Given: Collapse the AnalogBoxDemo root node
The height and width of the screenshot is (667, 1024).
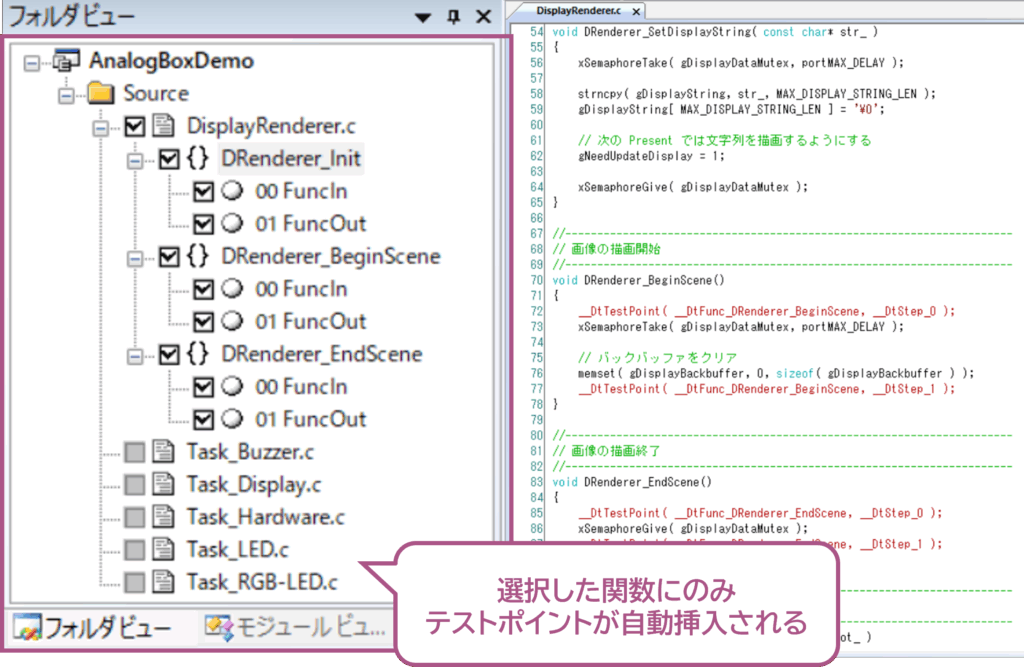Looking at the screenshot, I should click(31, 62).
